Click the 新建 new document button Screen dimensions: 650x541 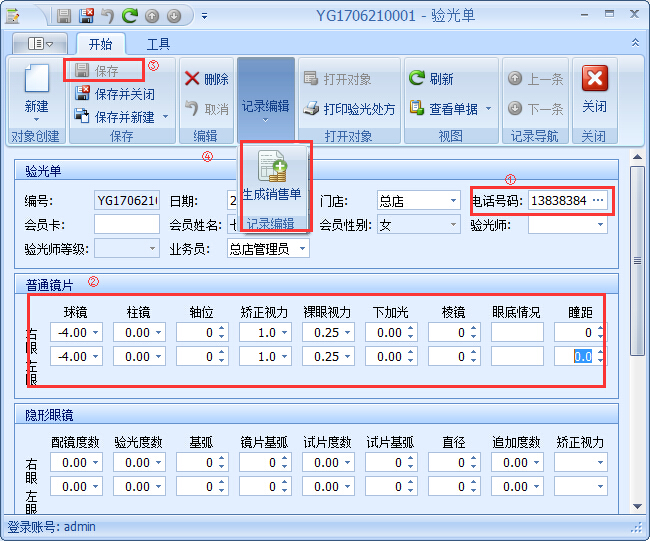36,93
